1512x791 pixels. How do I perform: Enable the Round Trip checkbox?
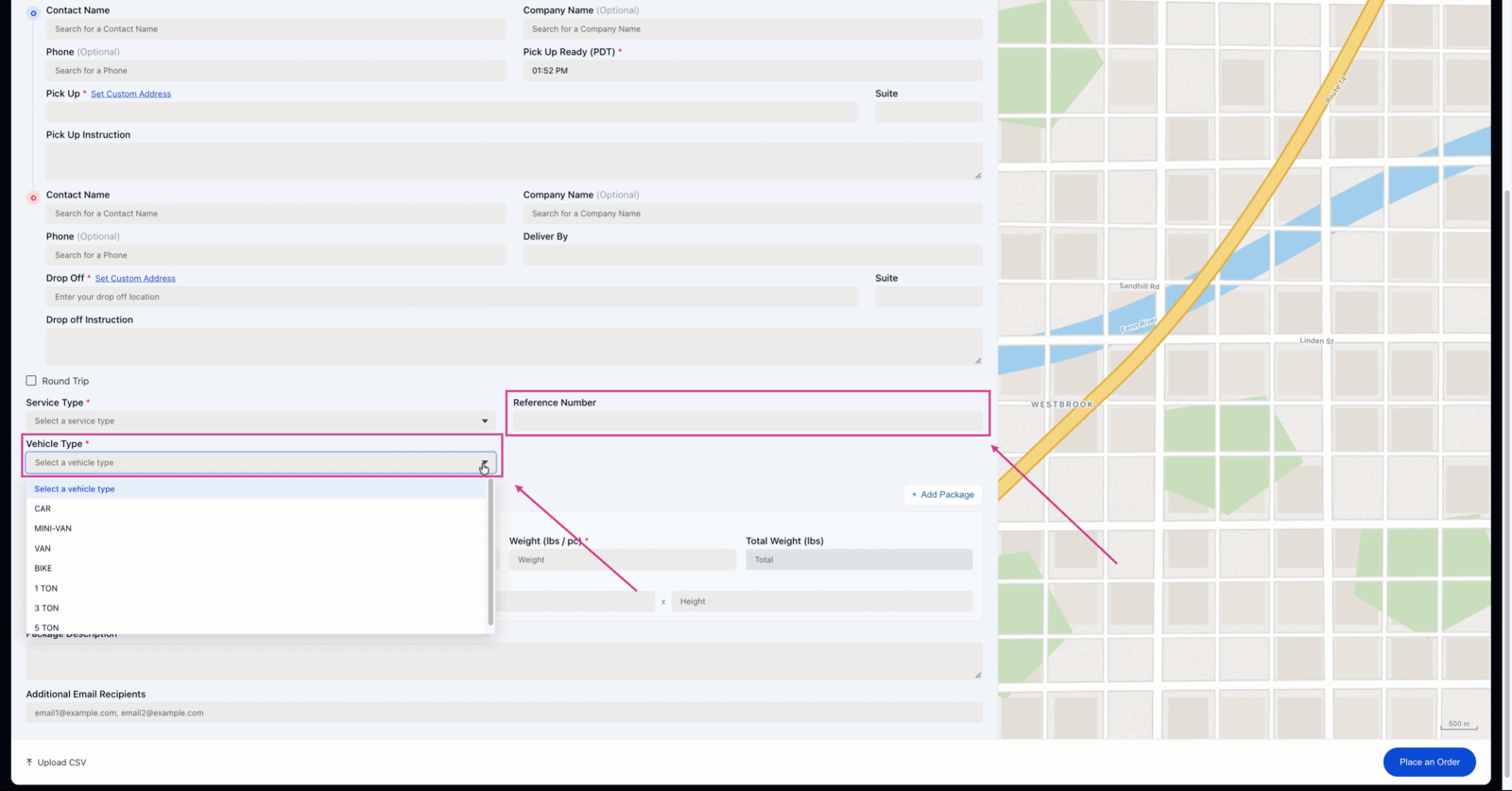(x=31, y=381)
